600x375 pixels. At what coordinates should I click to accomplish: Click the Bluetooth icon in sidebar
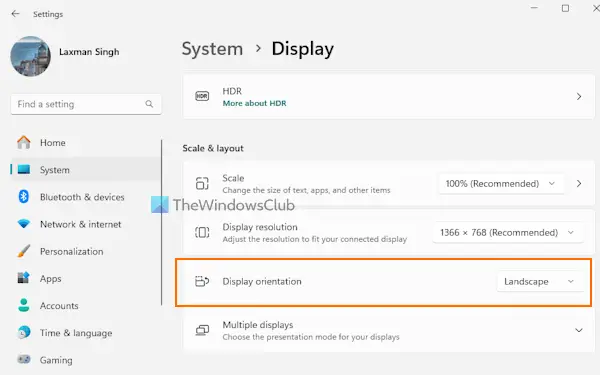tap(24, 197)
